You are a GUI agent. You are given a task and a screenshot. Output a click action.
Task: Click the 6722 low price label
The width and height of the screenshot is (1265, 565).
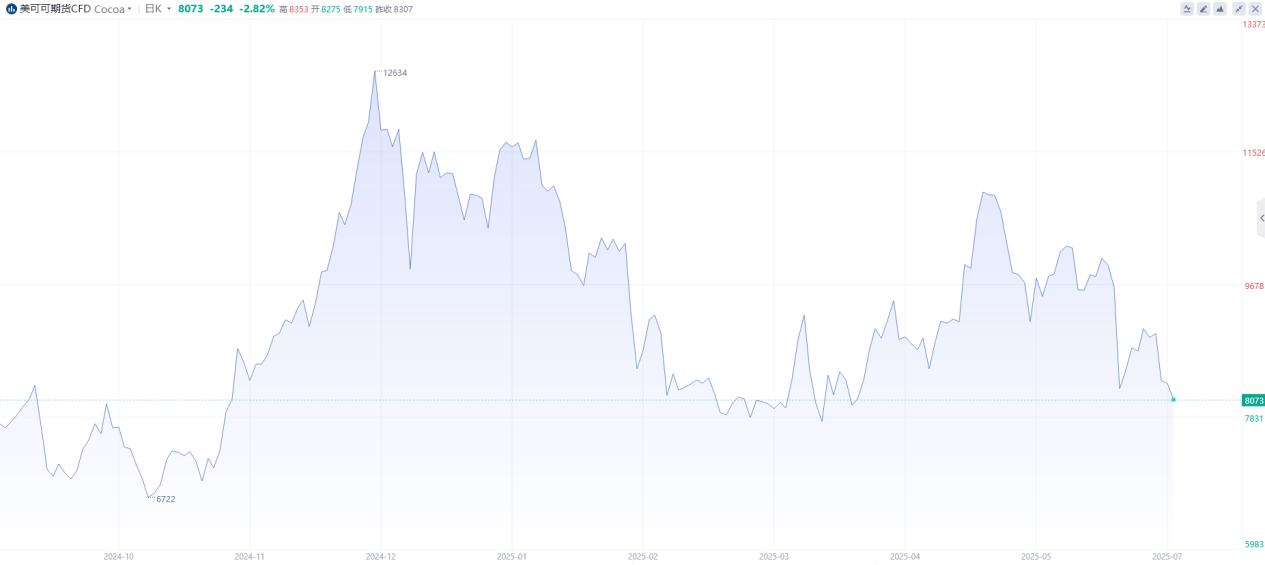pyautogui.click(x=166, y=499)
